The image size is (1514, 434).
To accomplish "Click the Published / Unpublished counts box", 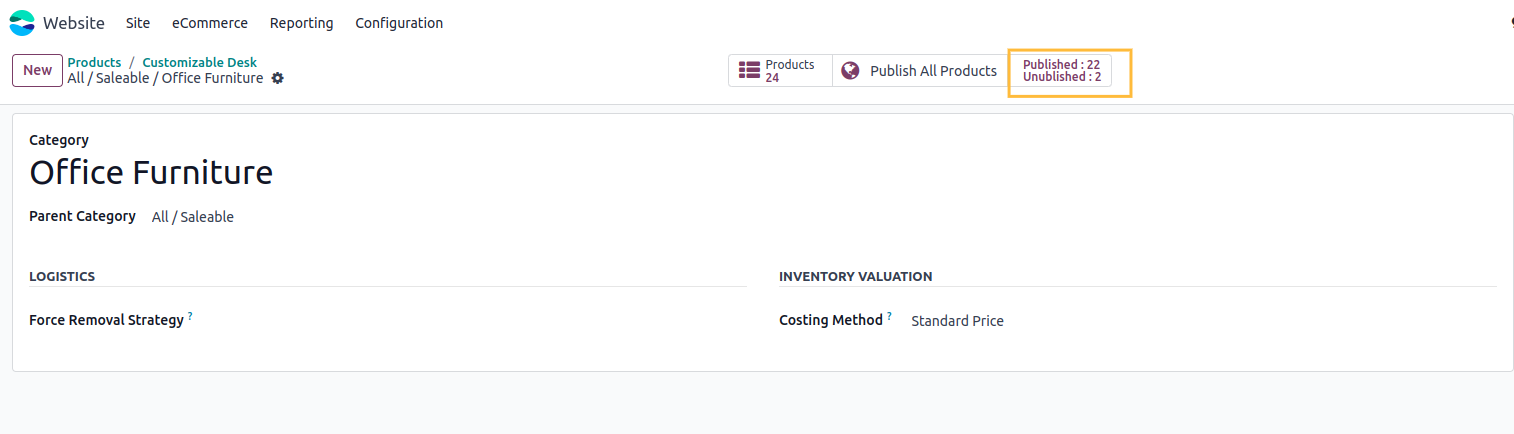I will [1061, 71].
